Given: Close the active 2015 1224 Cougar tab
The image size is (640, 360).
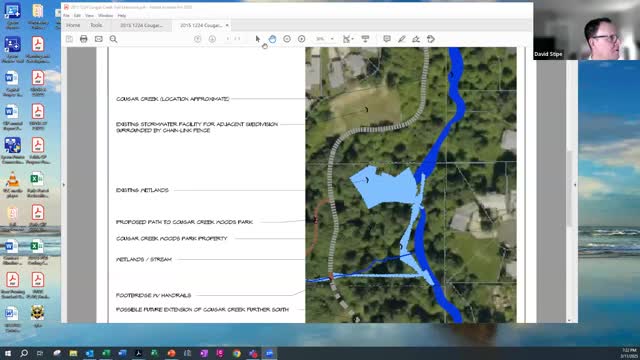Looking at the screenshot, I should point(227,25).
